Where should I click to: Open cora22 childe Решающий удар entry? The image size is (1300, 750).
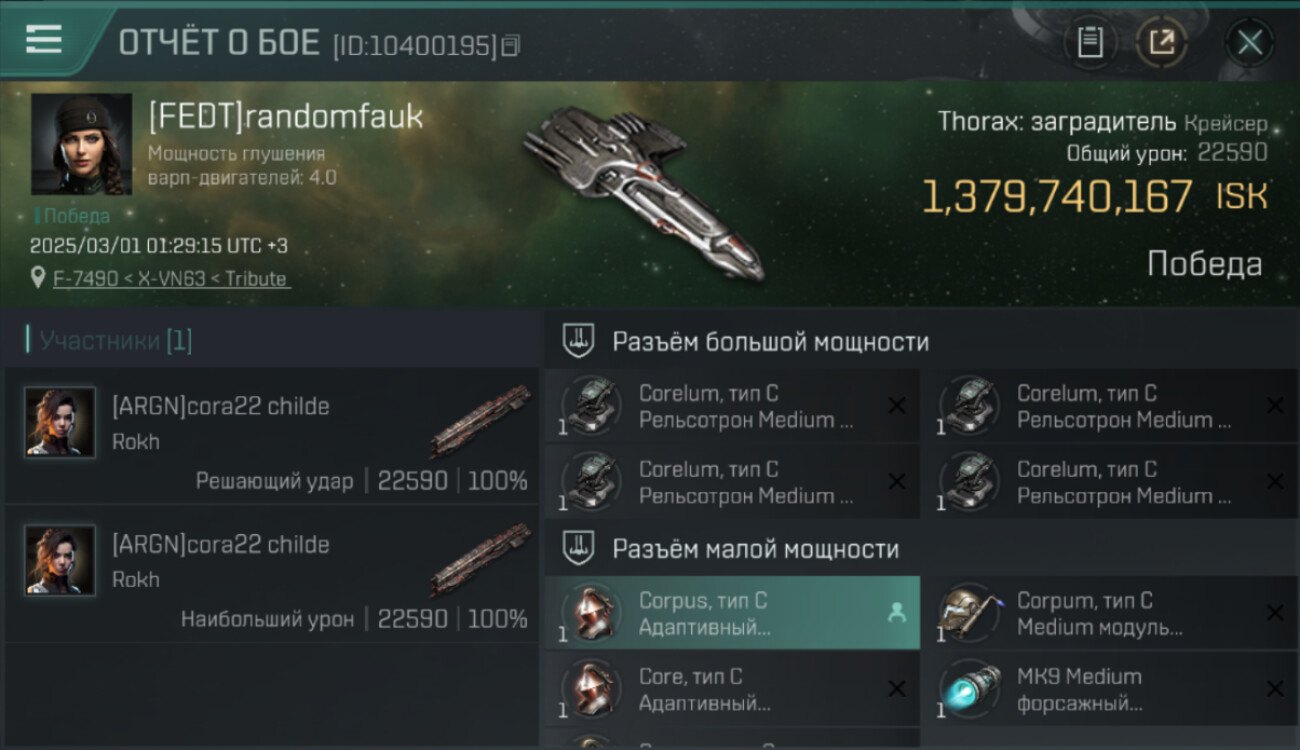(271, 436)
